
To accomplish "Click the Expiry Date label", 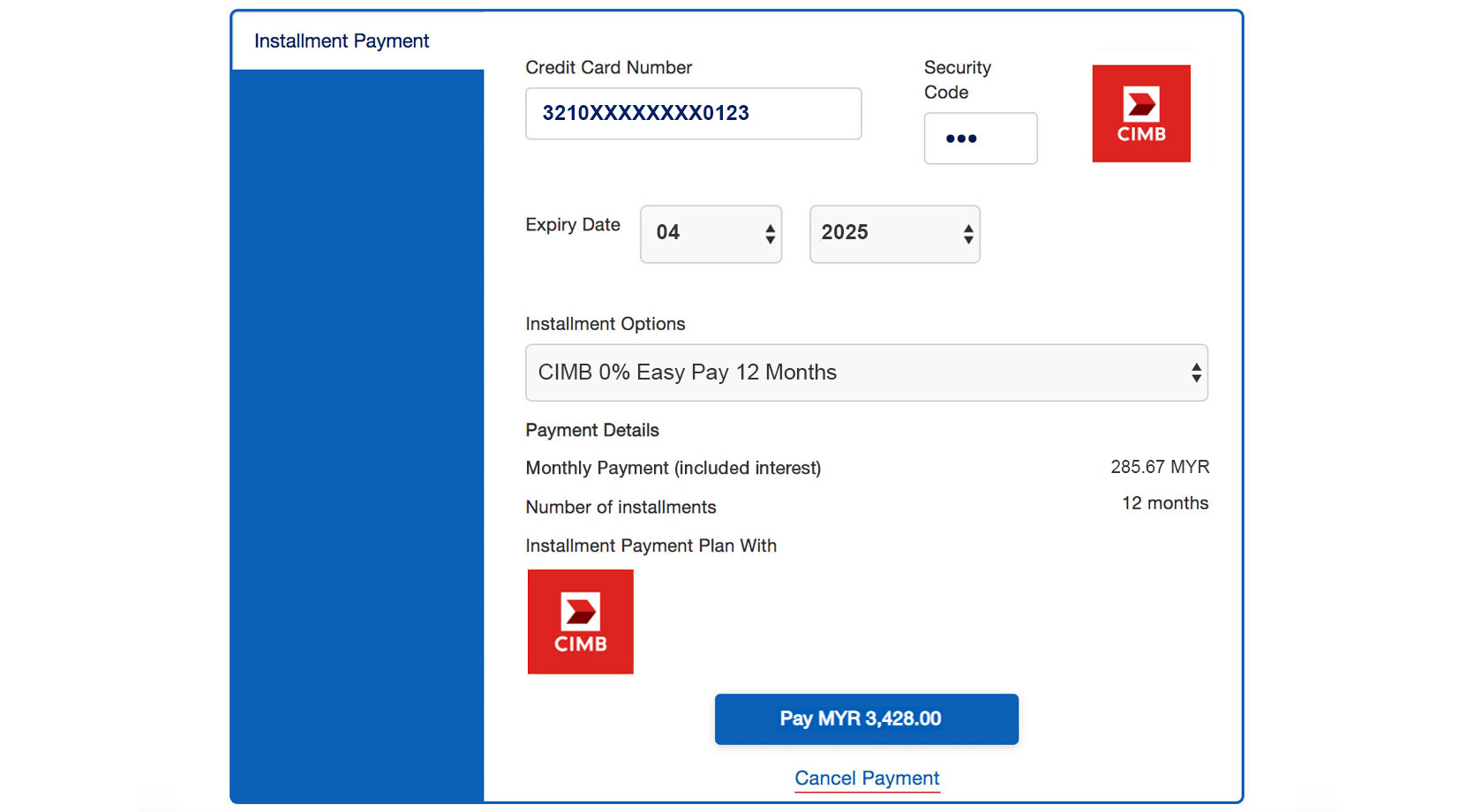I will pyautogui.click(x=573, y=225).
